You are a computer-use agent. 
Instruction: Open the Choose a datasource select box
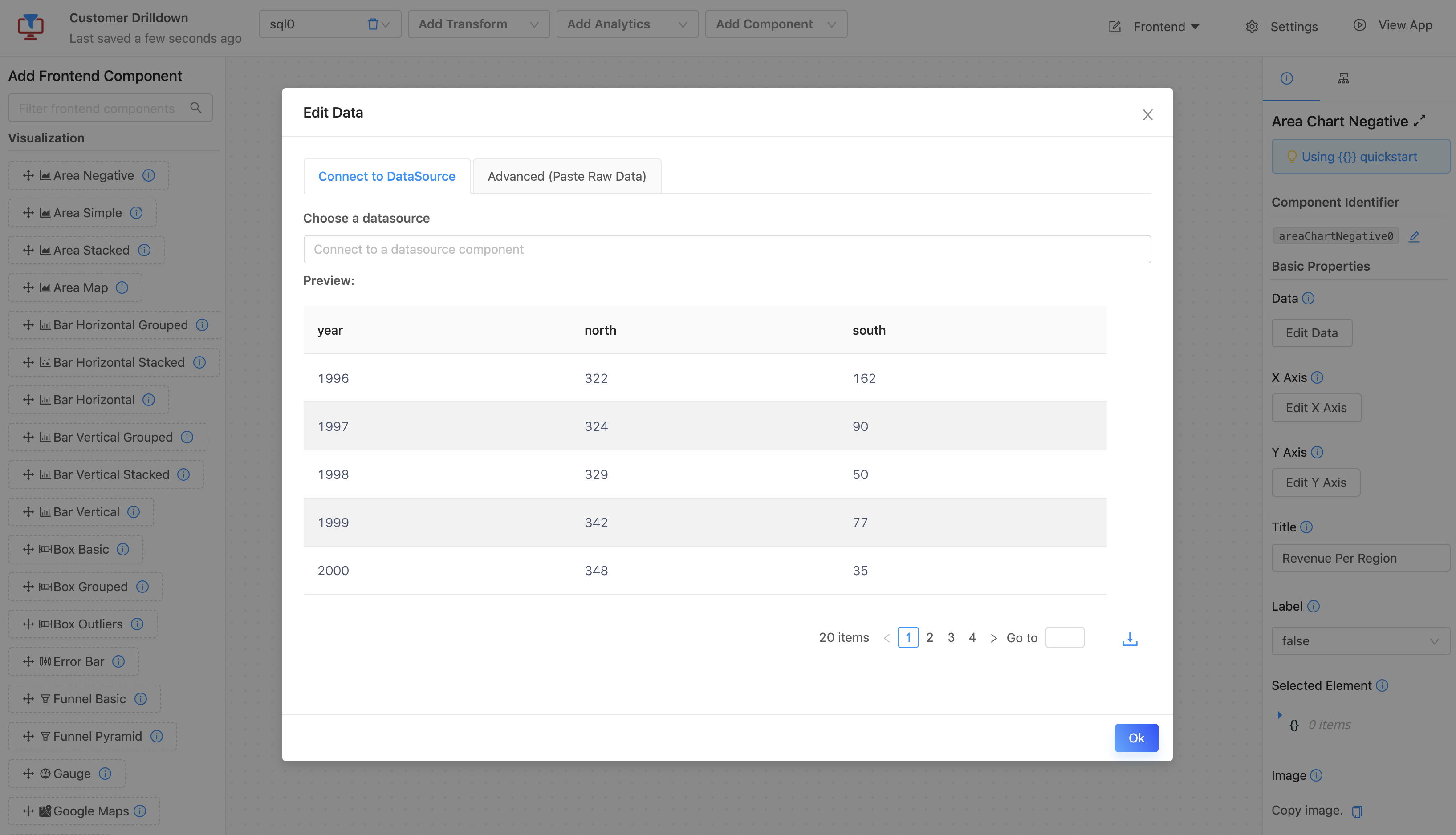click(727, 249)
